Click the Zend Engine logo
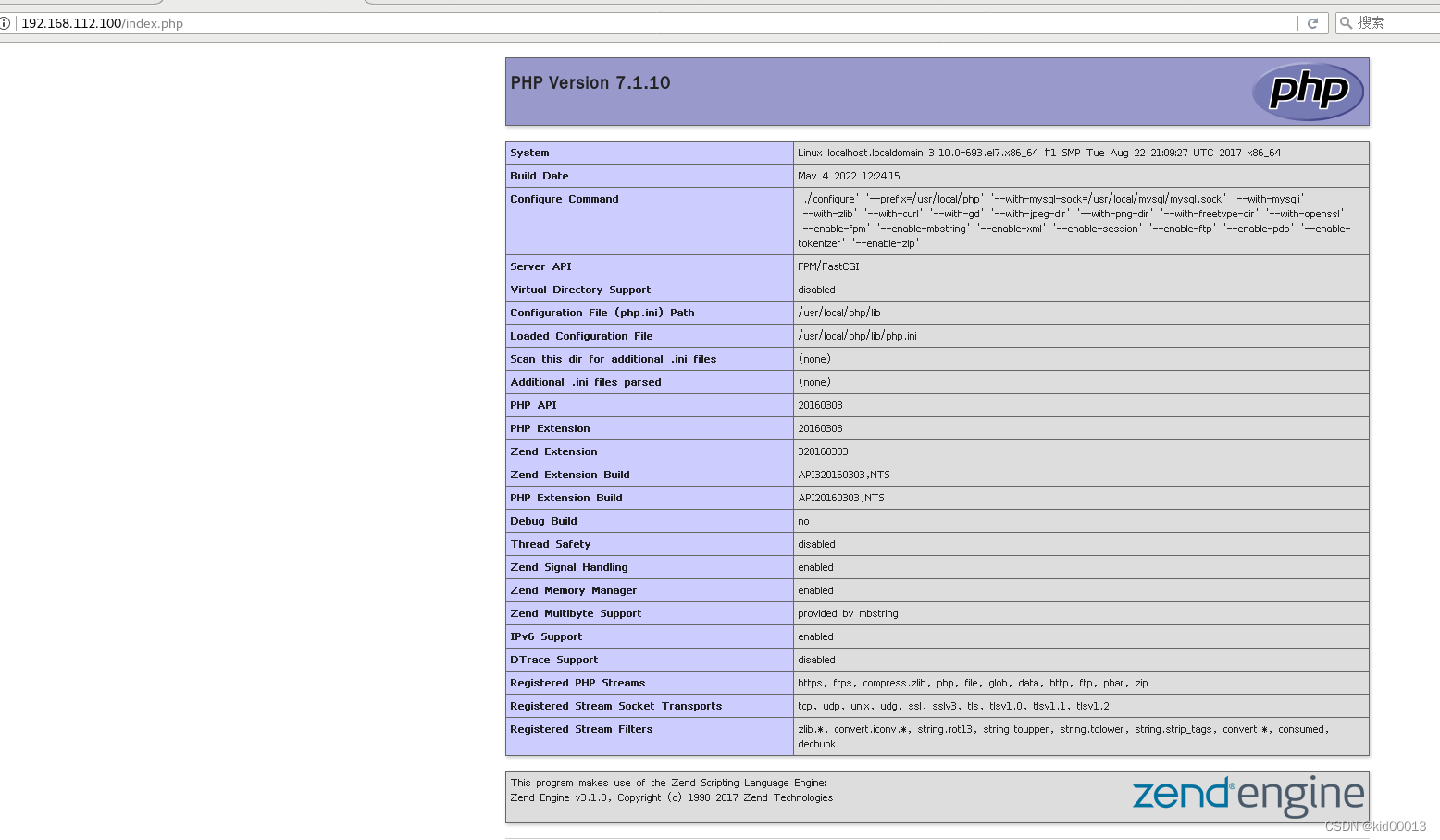Viewport: 1440px width, 840px height. click(x=1248, y=794)
